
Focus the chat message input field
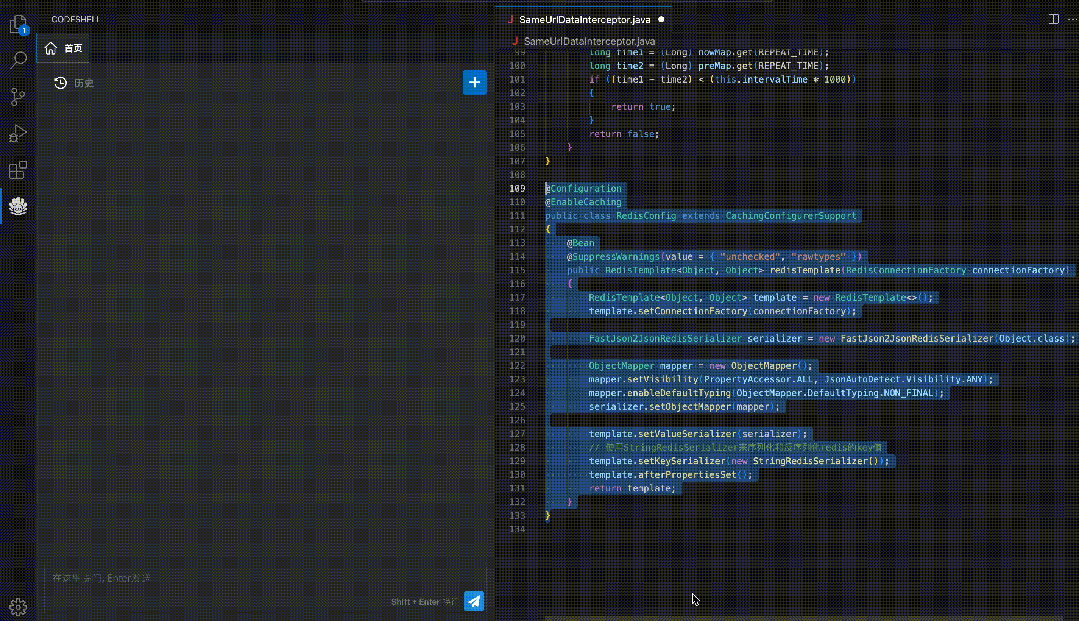pos(265,578)
